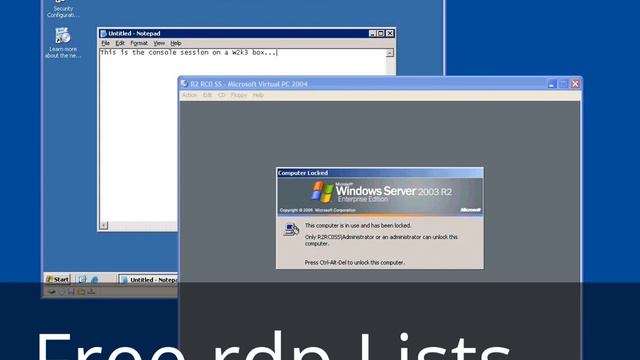Image resolution: width=640 pixels, height=360 pixels.
Task: Minimize the Notepad window
Action: click(372, 33)
